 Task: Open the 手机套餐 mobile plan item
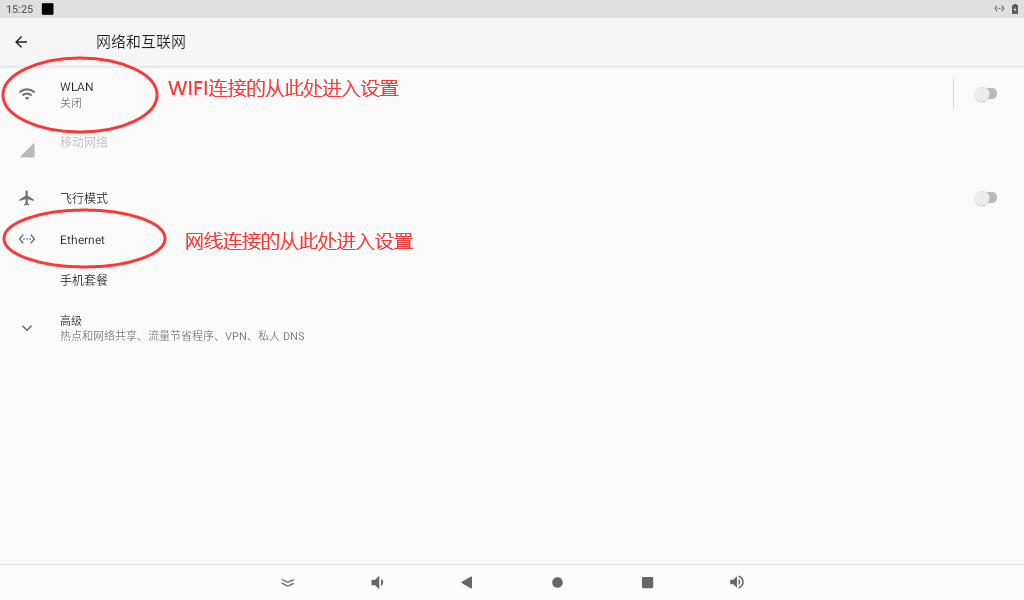pos(84,280)
